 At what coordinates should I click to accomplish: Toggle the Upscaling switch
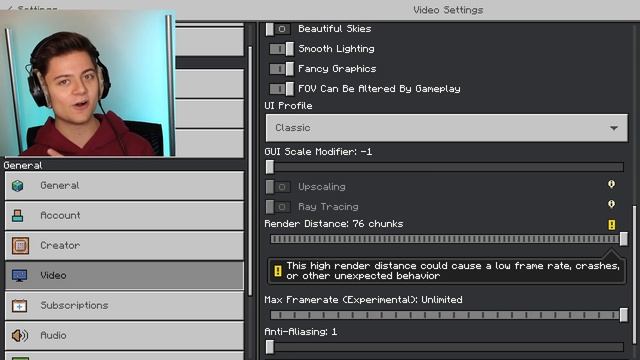click(x=278, y=187)
